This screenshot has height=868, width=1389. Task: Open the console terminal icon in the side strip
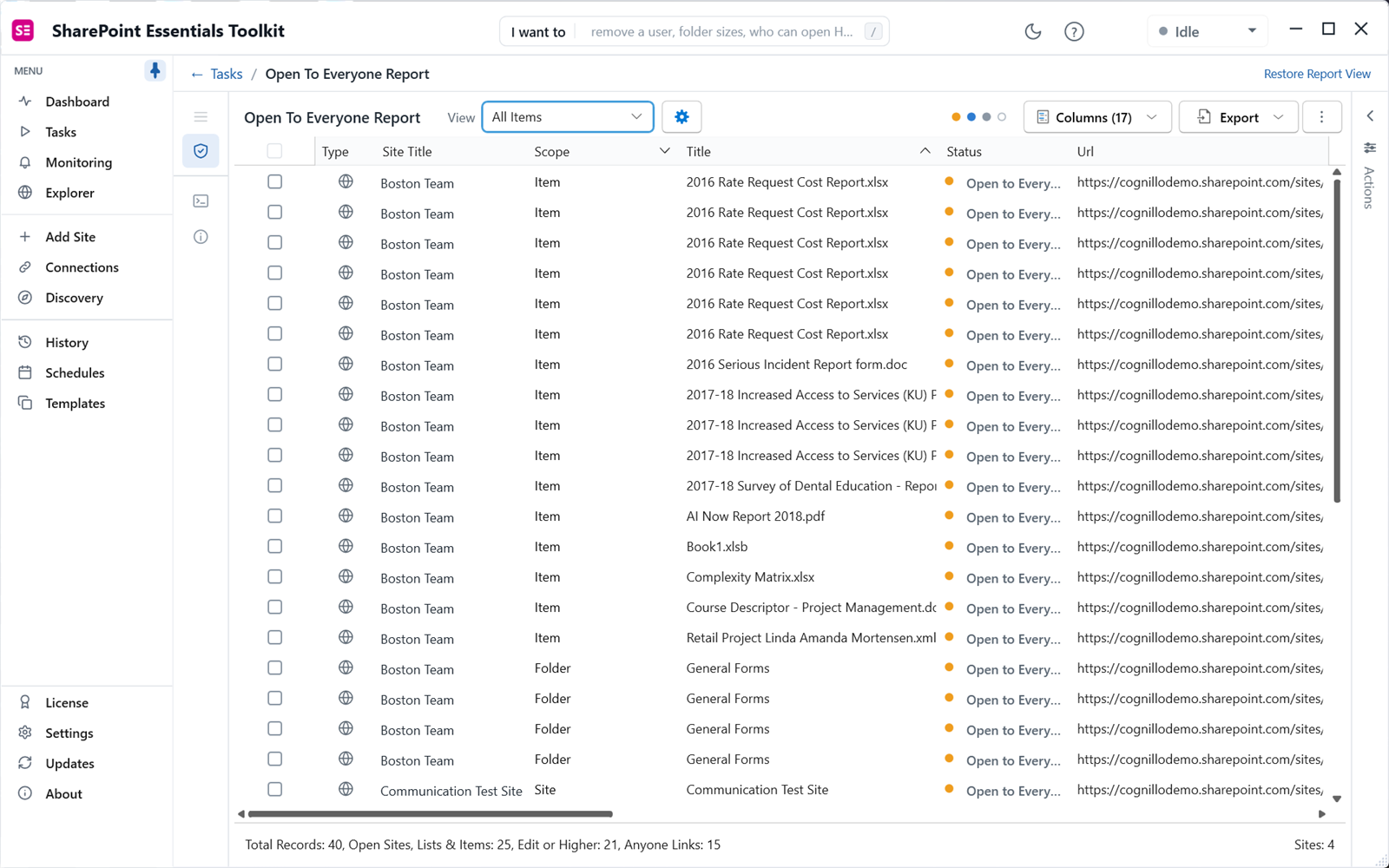coord(201,201)
